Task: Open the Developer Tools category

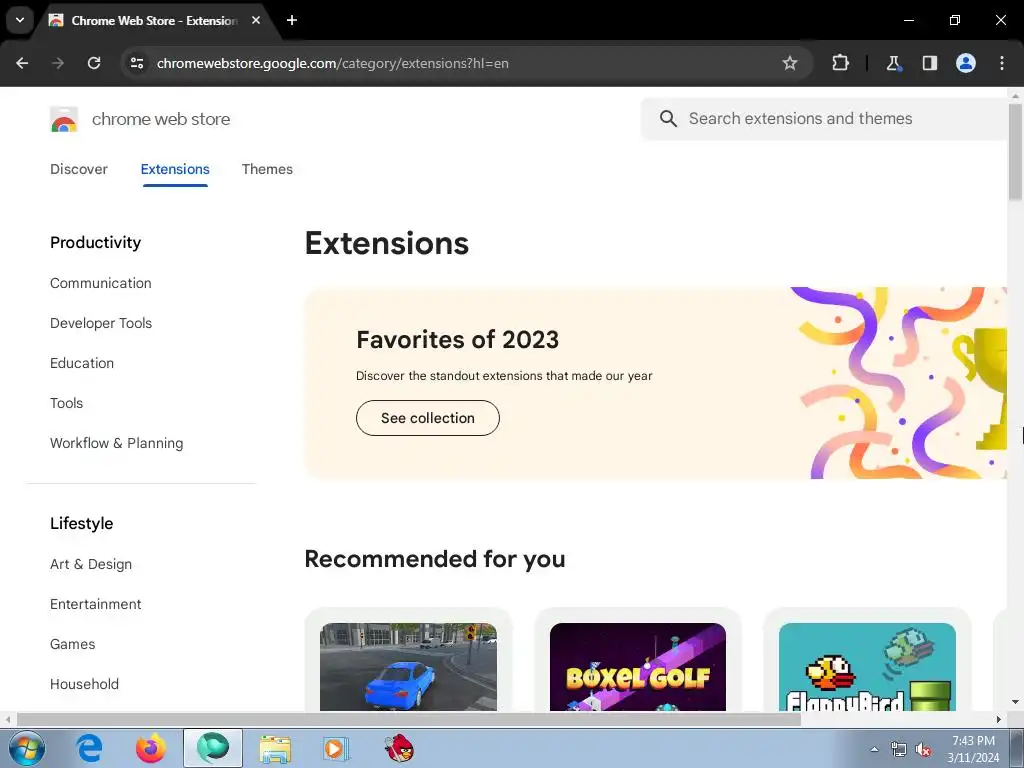Action: coord(101,323)
